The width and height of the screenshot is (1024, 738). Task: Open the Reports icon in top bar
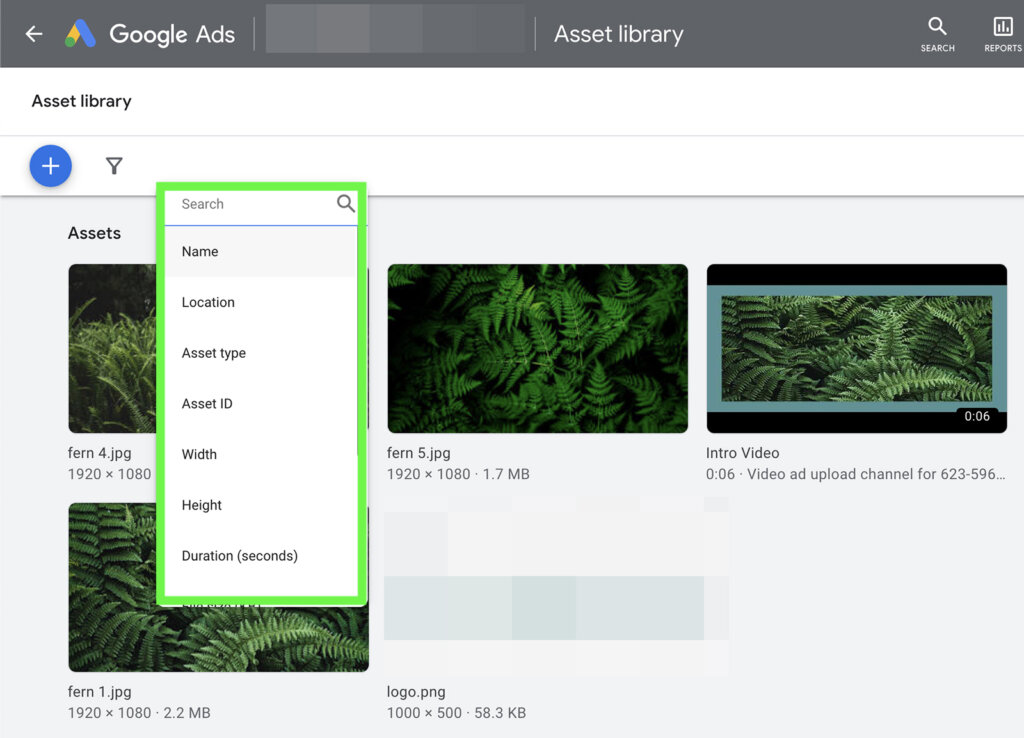point(1003,33)
